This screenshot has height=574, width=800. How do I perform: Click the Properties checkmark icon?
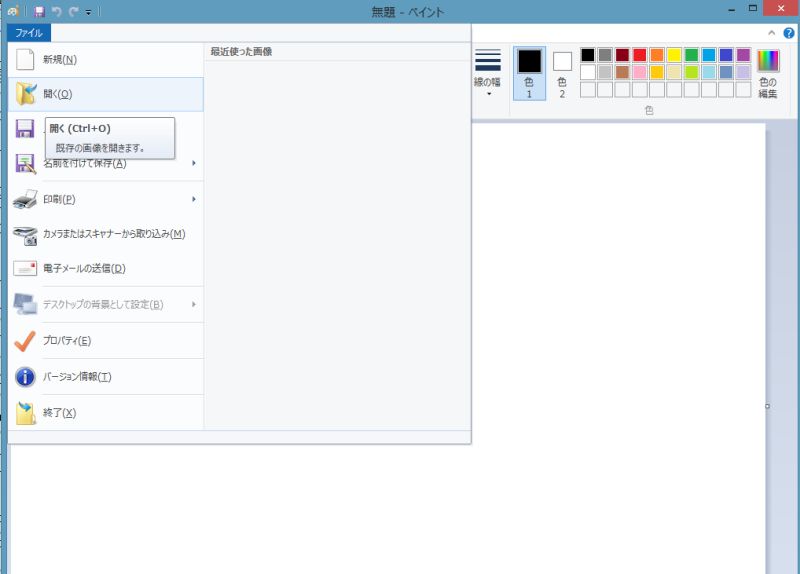point(25,341)
